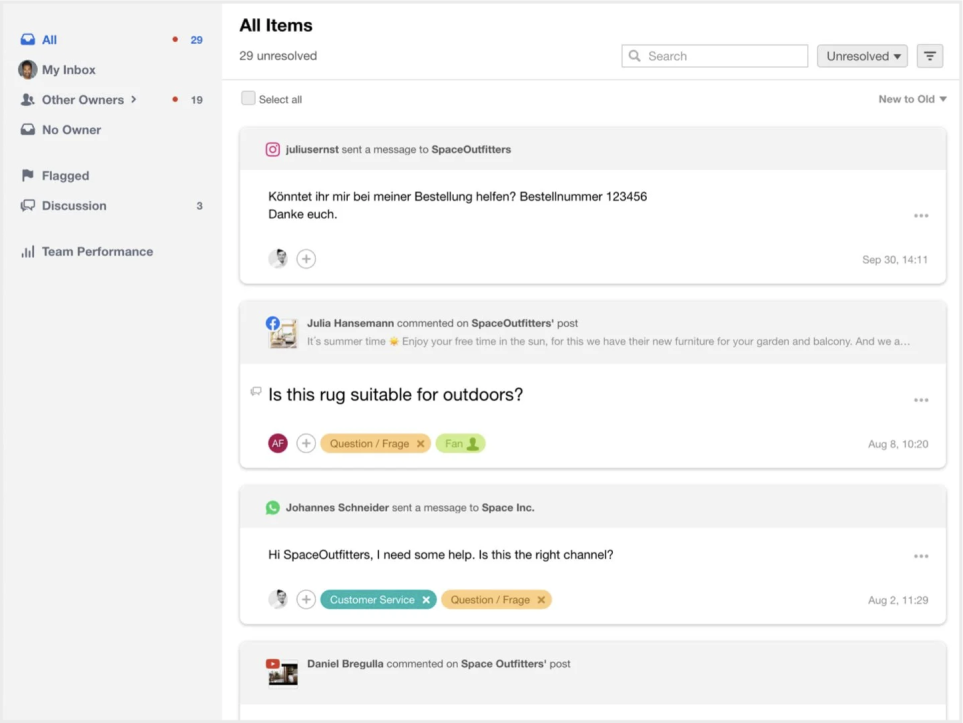Change the New to Old sort order

point(912,99)
